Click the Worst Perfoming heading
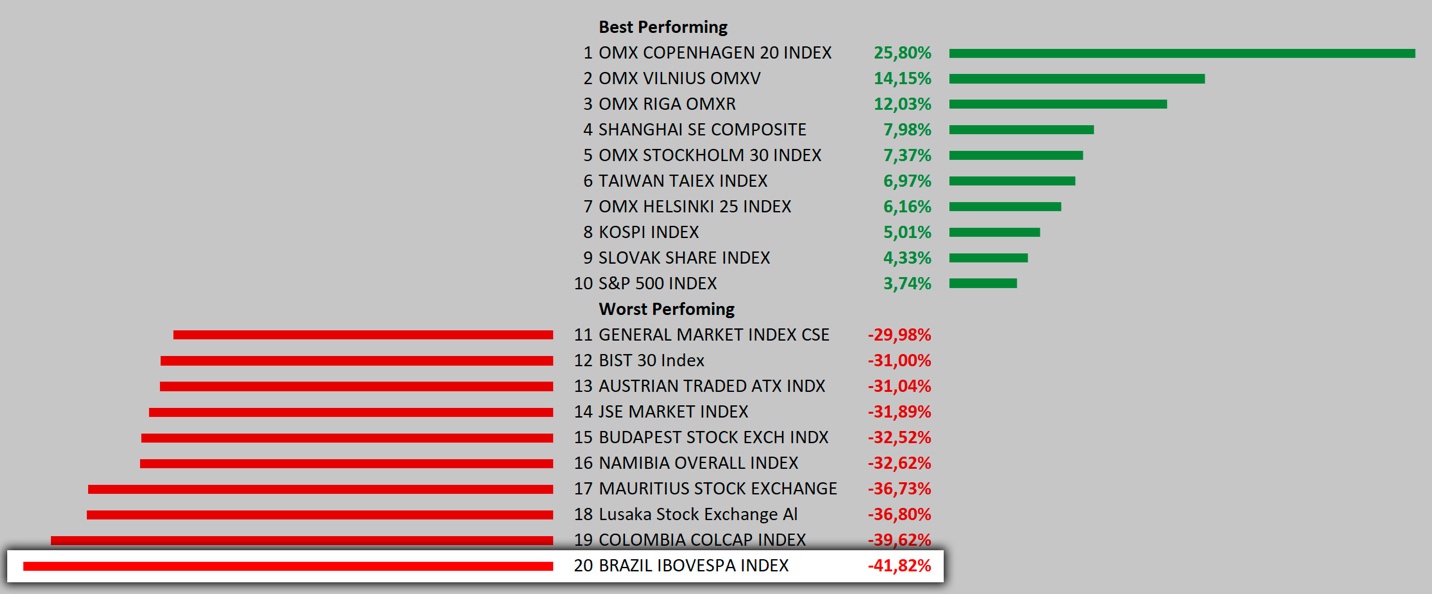The width and height of the screenshot is (1432, 594). tap(666, 309)
